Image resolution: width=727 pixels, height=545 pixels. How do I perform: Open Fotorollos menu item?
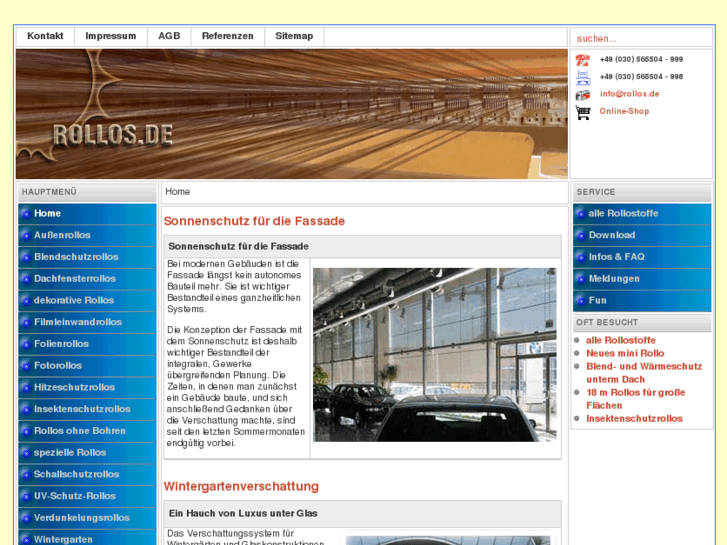[87, 366]
